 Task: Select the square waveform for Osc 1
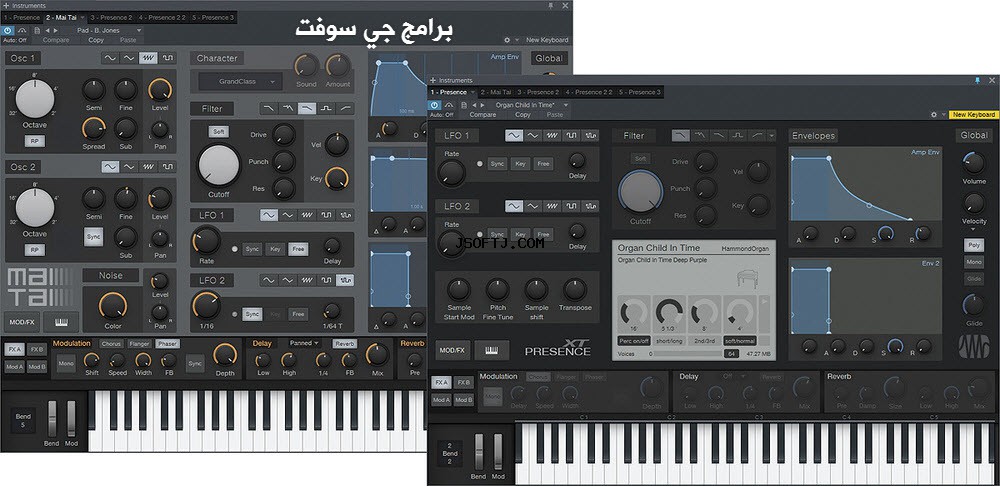pos(168,58)
